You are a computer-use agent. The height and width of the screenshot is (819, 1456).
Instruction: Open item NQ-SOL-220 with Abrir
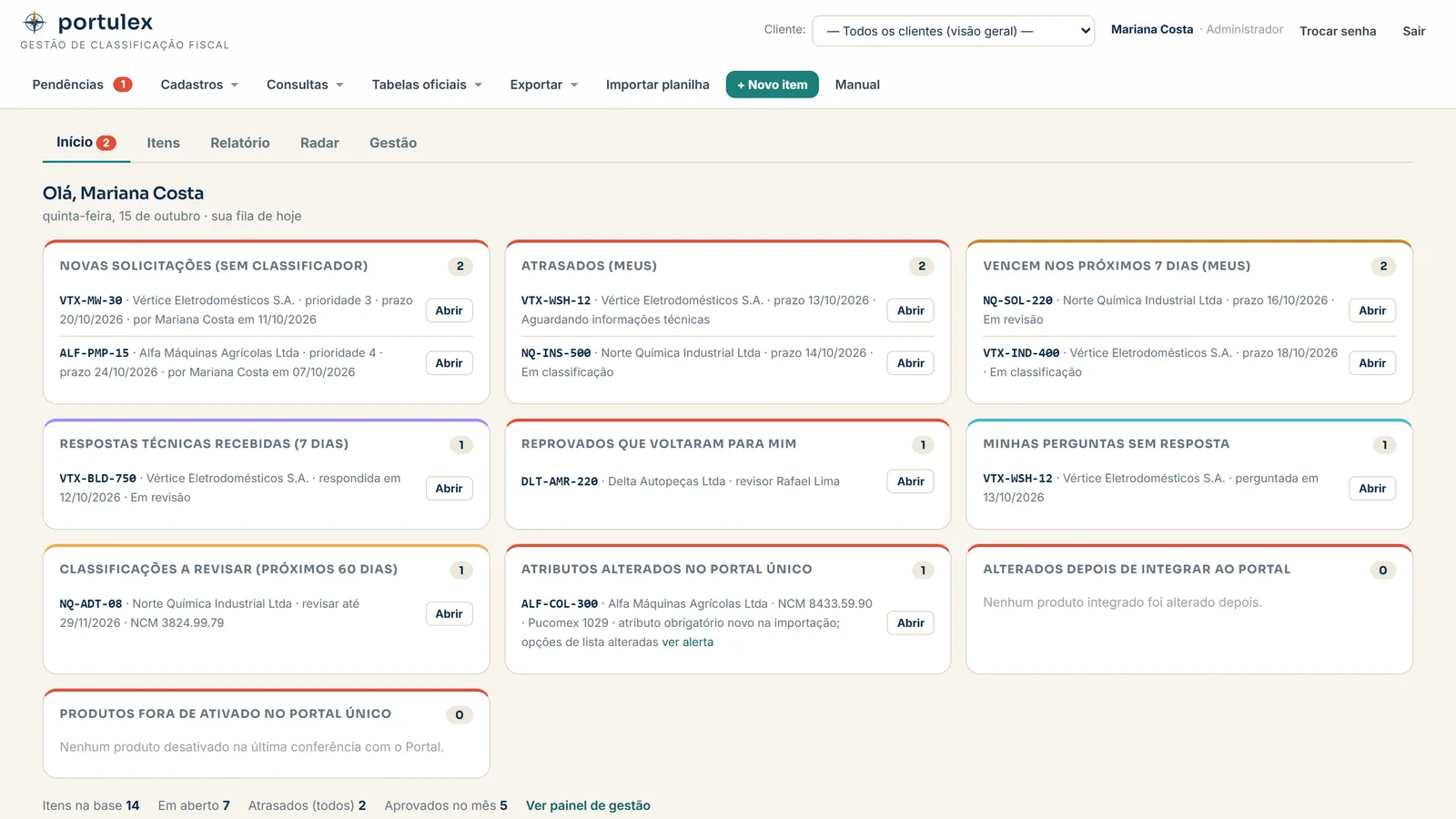click(x=1372, y=310)
